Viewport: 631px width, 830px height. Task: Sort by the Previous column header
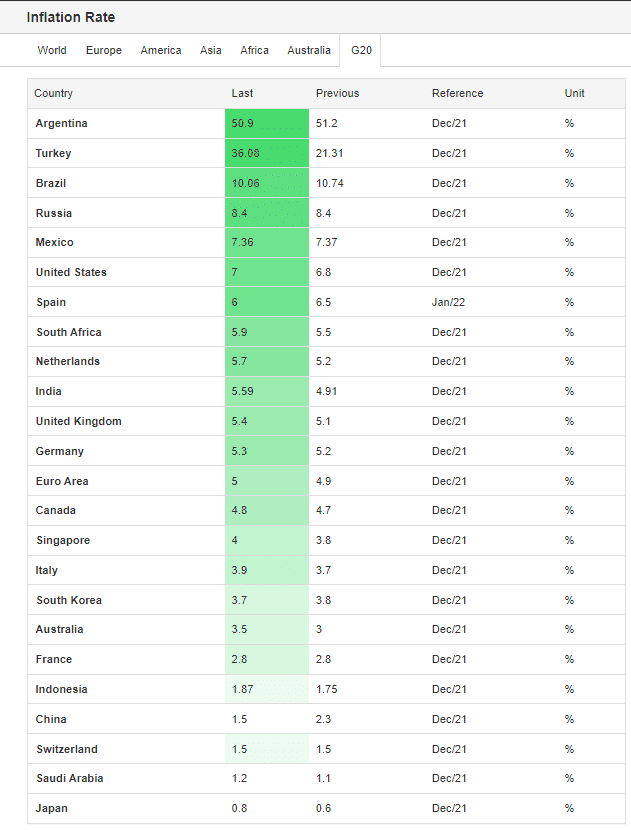tap(338, 93)
